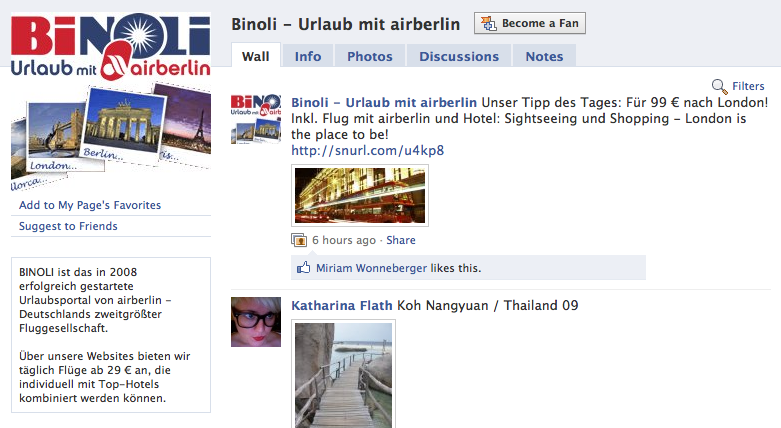Open the London night bus photo

tap(360, 195)
